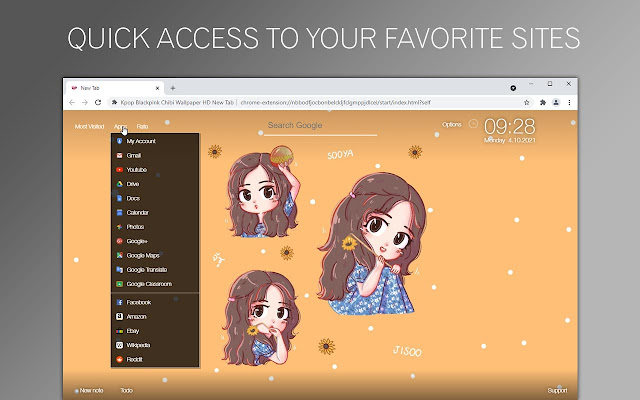
Task: Select Calendar in the Apps list
Action: pos(155,213)
